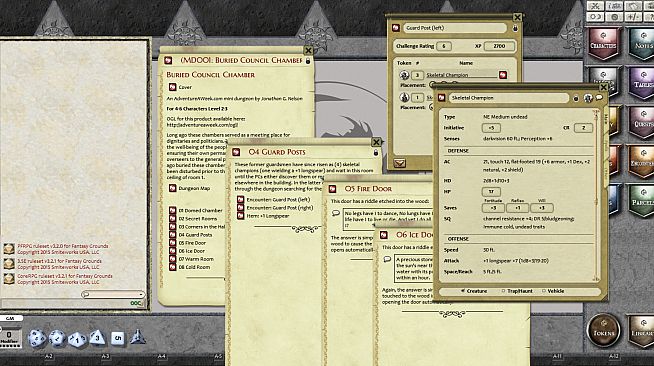Click the XP field showing 2700
Screen dimensions: 654x366
tap(499, 46)
